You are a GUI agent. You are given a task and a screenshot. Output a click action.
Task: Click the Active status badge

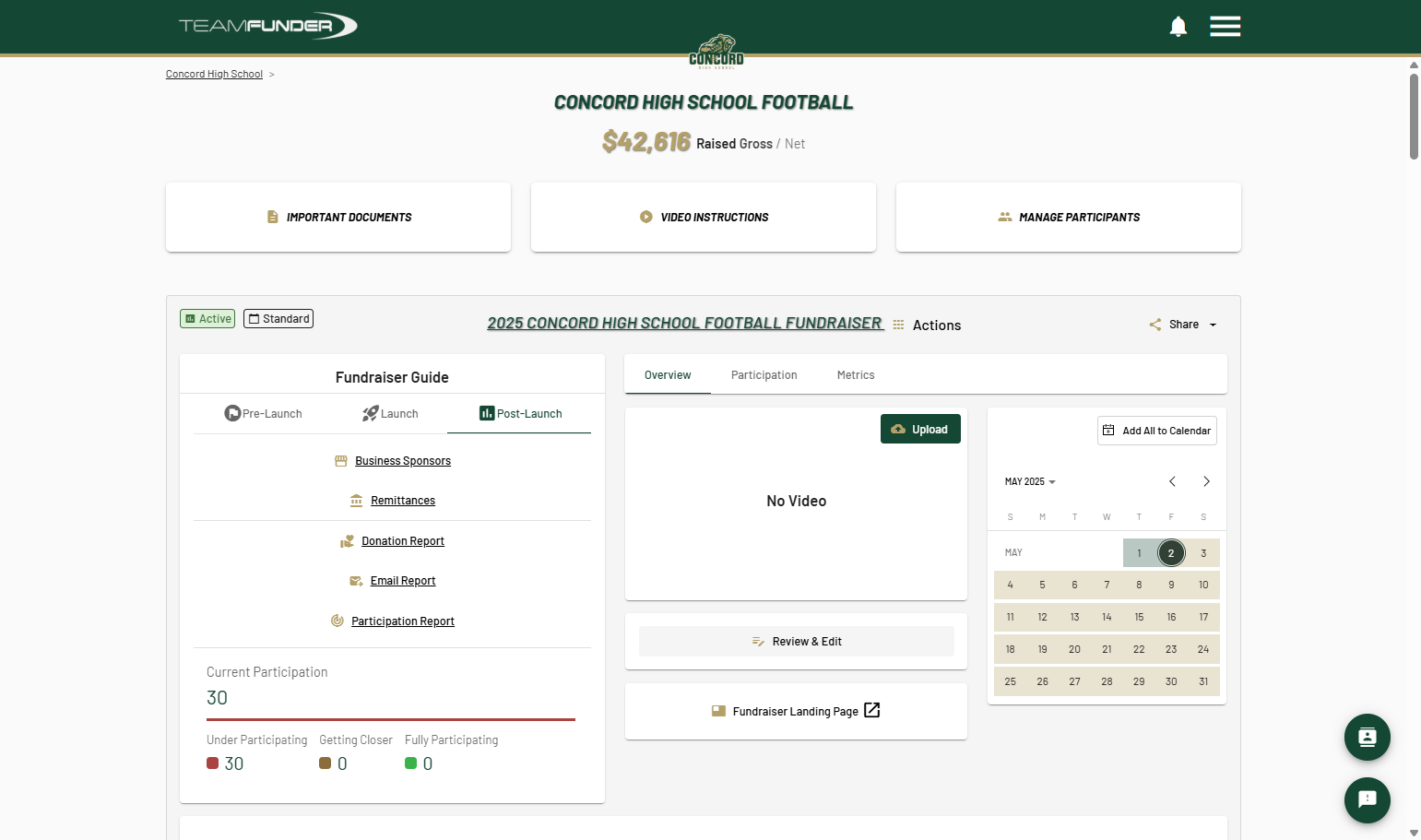(207, 319)
